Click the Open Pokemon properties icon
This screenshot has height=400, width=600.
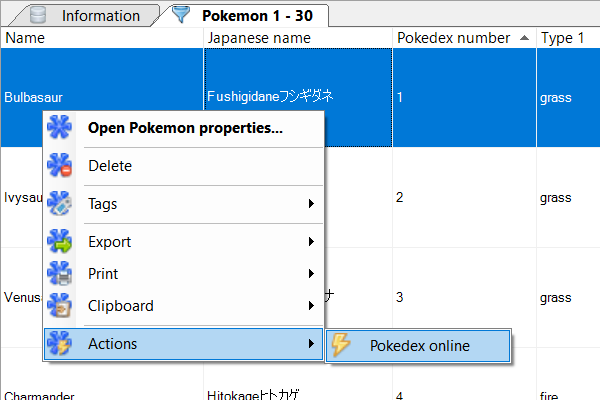click(x=60, y=128)
